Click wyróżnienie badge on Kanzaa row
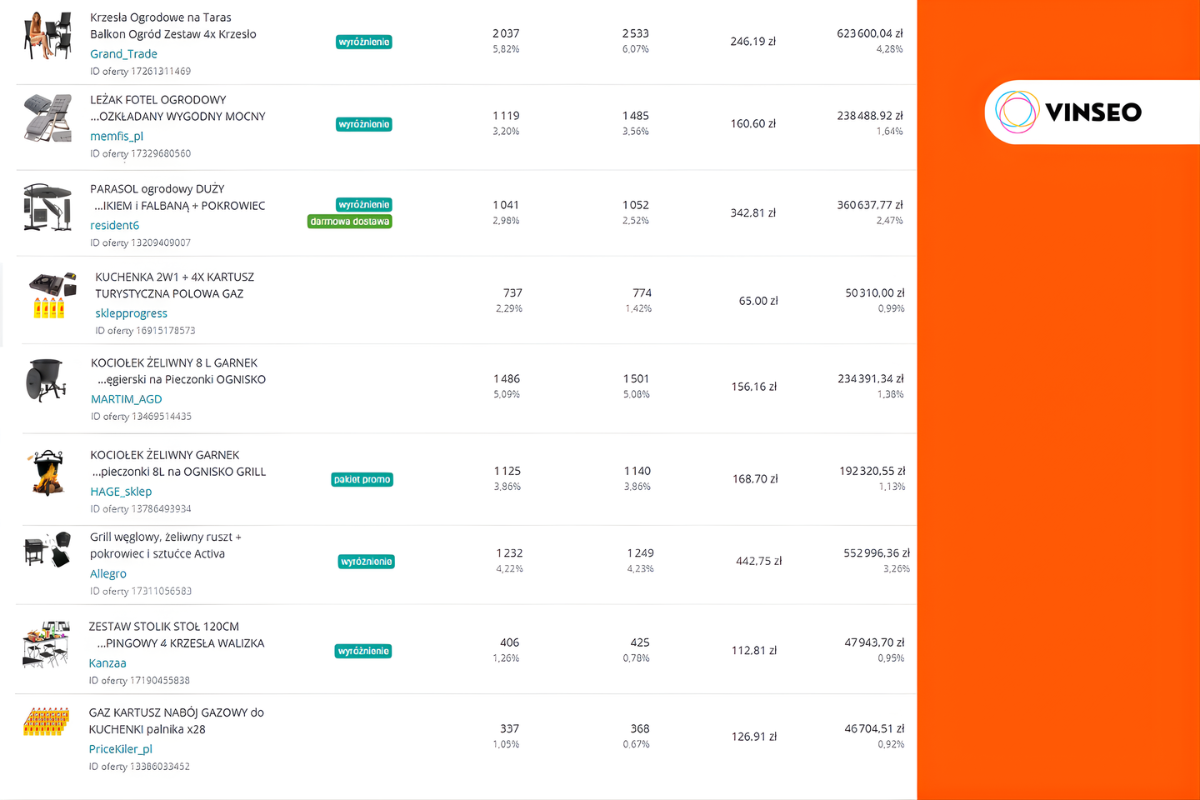Screen dimensions: 1200x800 coord(364,651)
